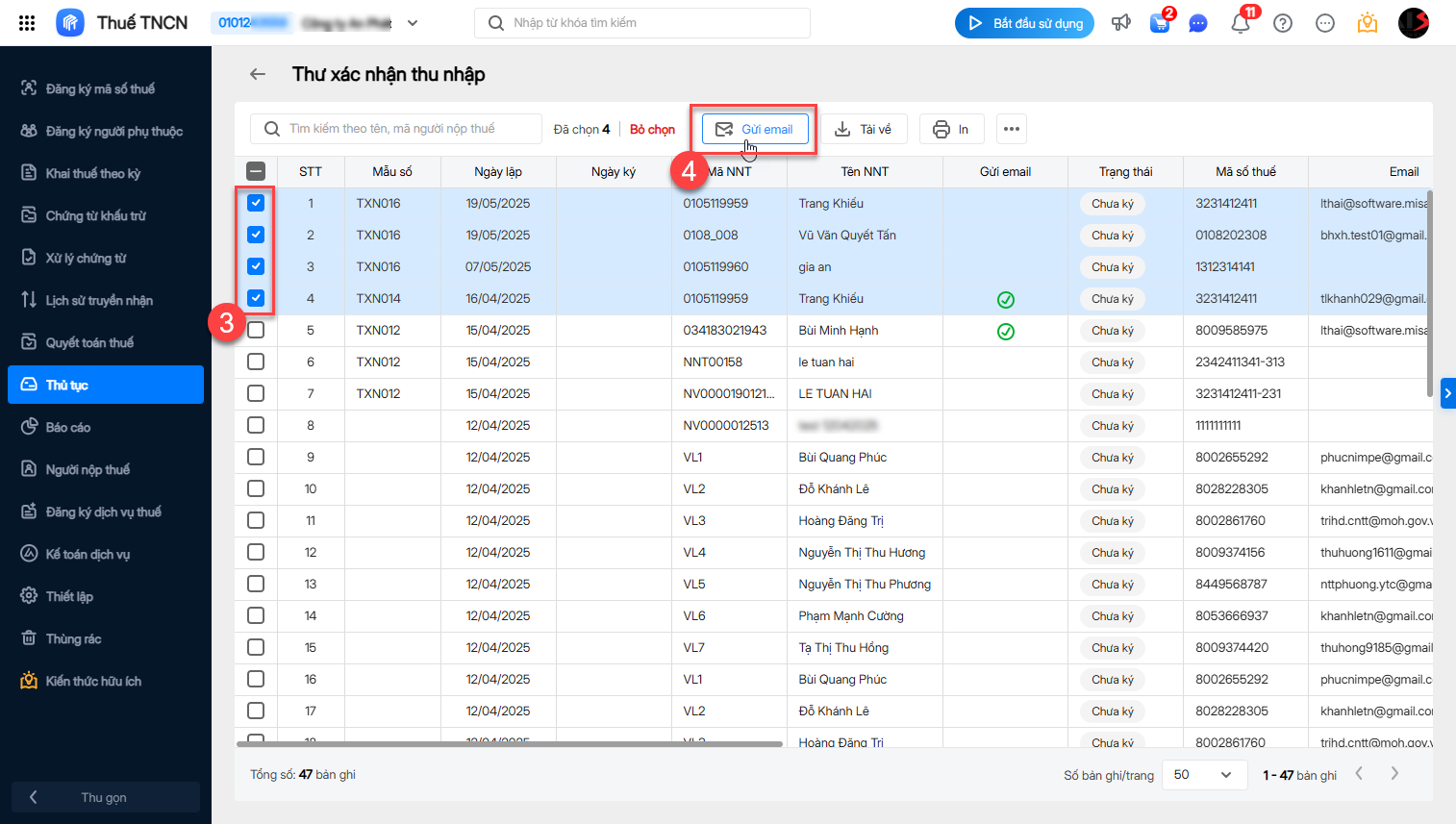Screen dimensions: 1456x824
Task: Tick the checkbox for row 5
Action: (x=256, y=330)
